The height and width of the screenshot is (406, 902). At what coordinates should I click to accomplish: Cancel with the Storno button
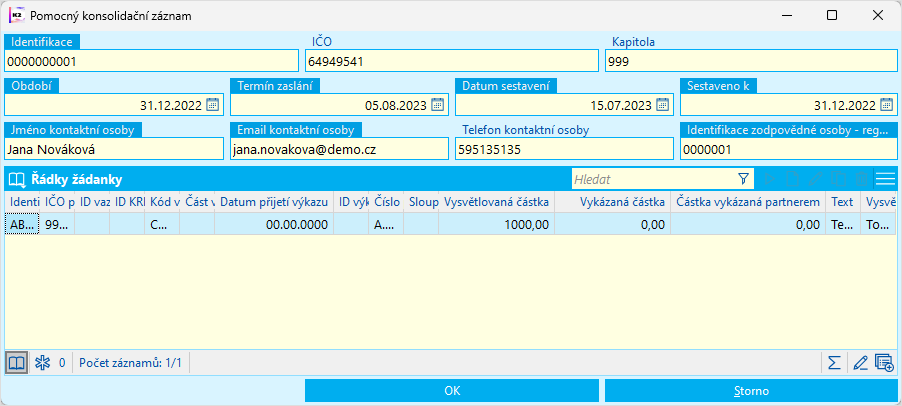pos(751,391)
